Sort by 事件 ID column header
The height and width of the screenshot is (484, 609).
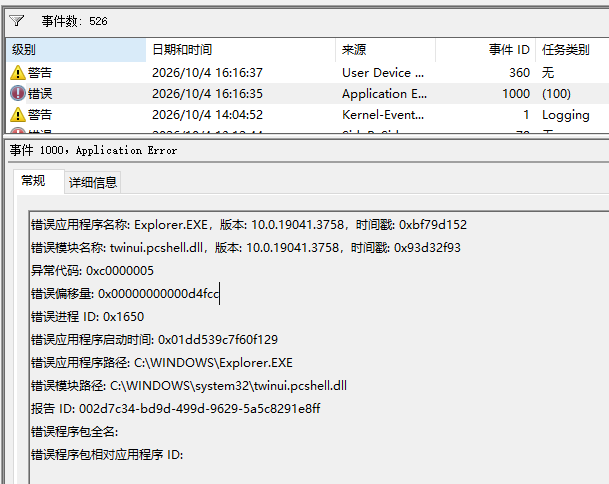pos(485,50)
